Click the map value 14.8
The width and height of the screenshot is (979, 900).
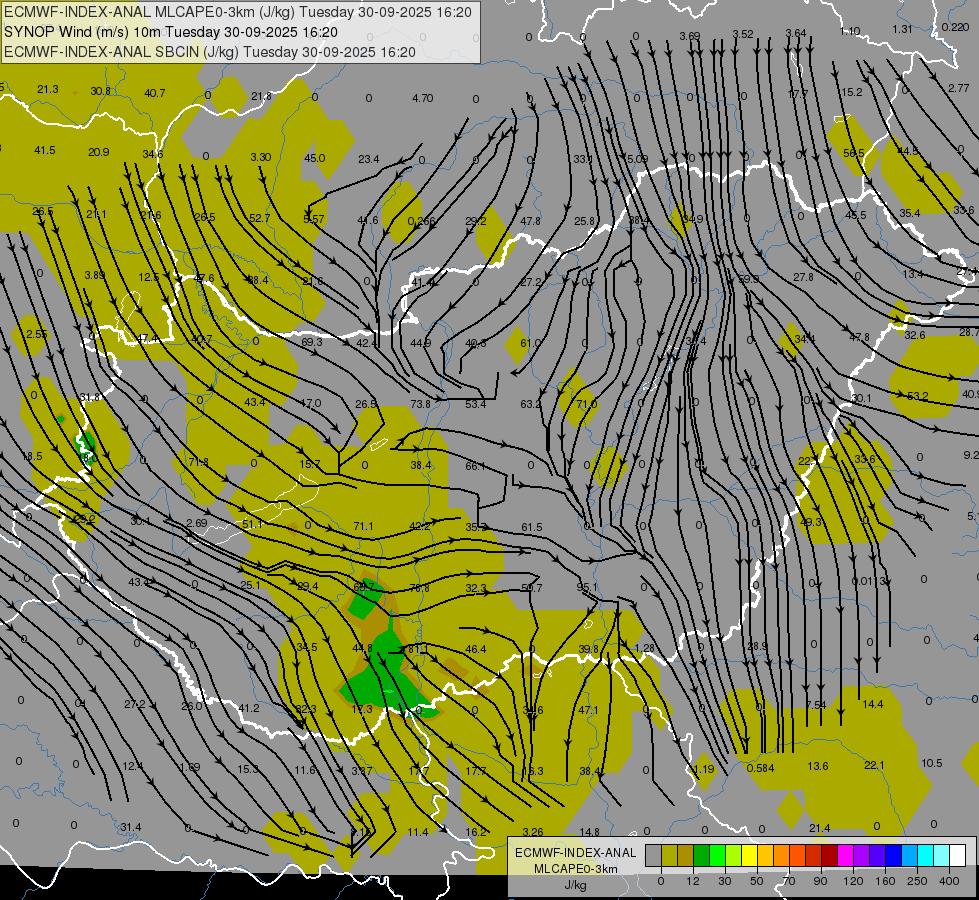(x=589, y=832)
